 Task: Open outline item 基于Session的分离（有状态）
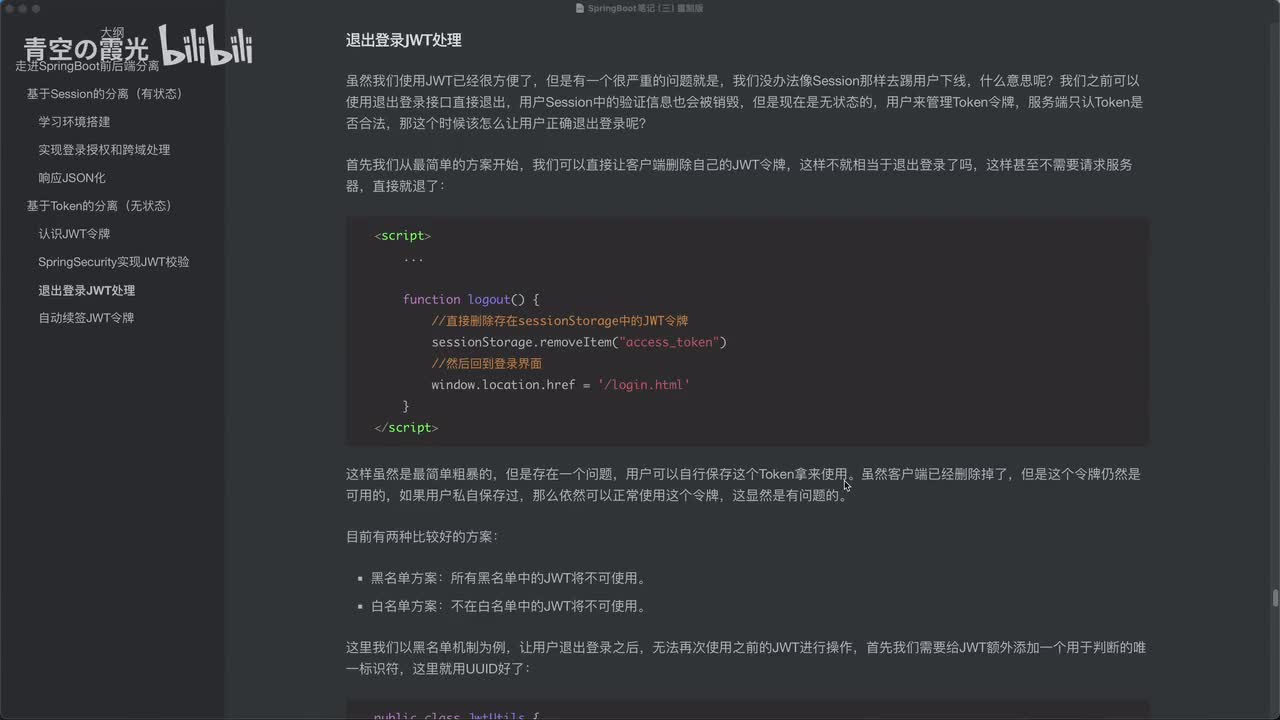coord(104,94)
